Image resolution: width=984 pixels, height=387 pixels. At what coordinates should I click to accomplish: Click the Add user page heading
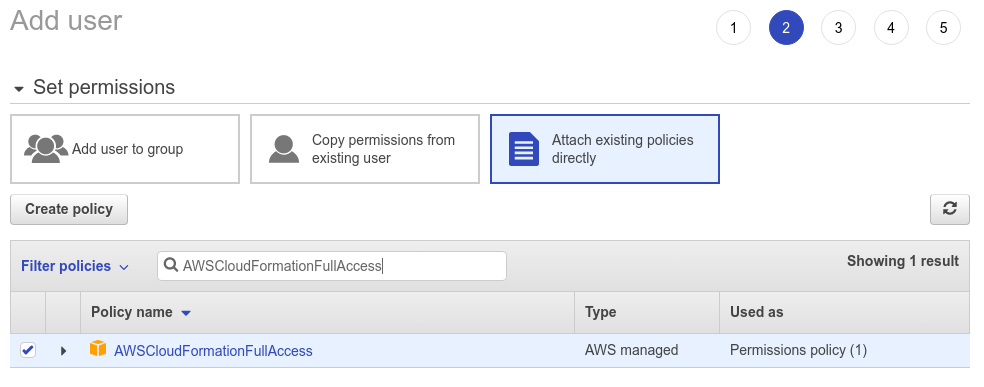pyautogui.click(x=66, y=21)
